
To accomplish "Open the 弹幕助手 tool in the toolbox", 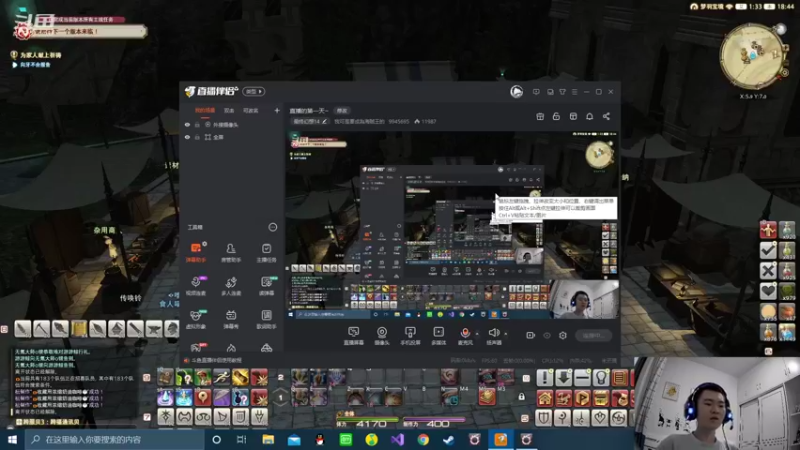I will [x=196, y=252].
